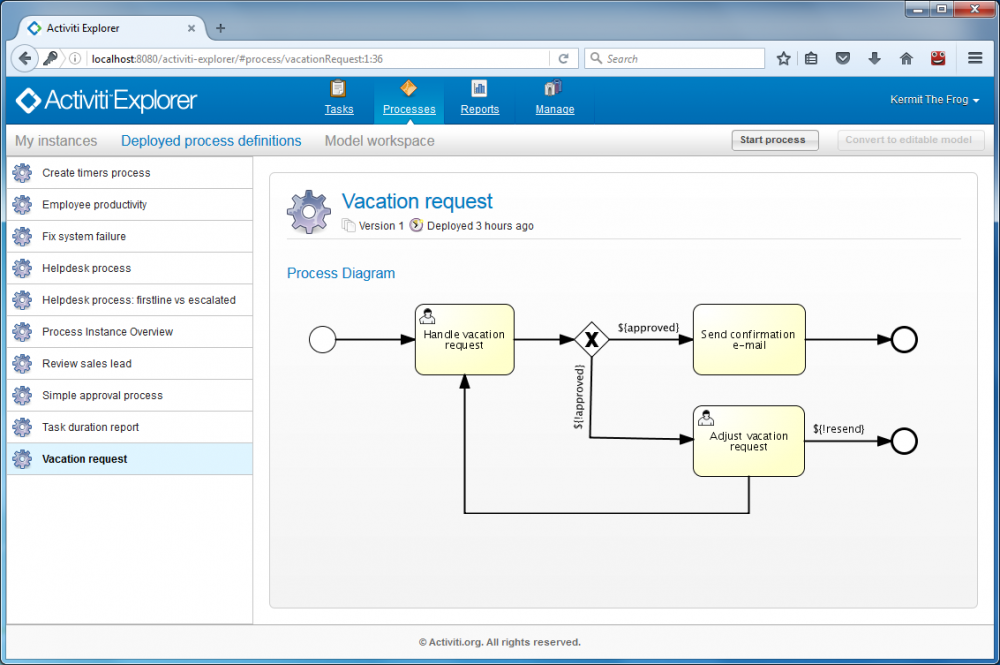Click the Version pages icon
The width and height of the screenshot is (1000, 665).
(x=348, y=225)
